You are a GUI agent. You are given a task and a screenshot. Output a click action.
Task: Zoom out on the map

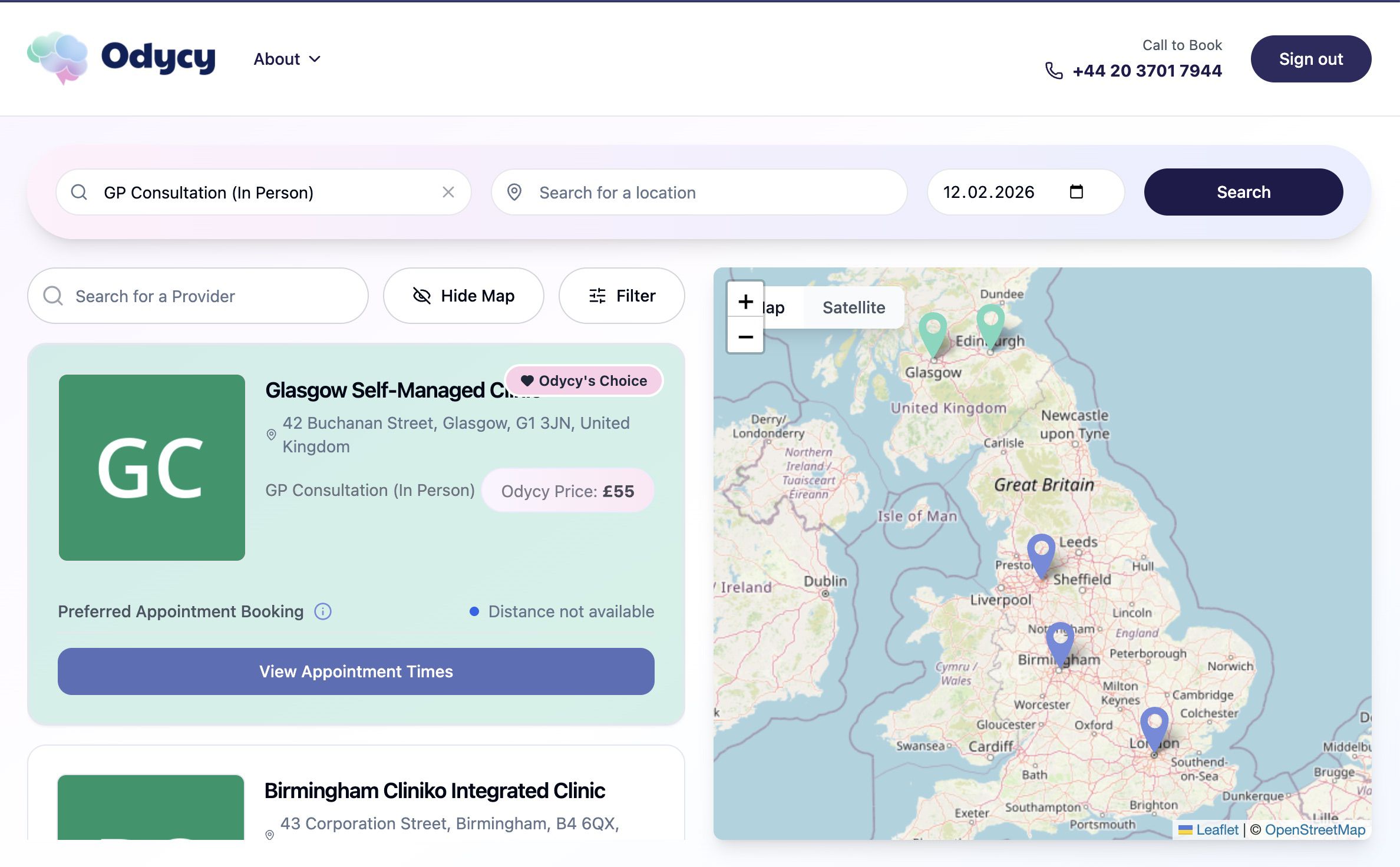[745, 337]
